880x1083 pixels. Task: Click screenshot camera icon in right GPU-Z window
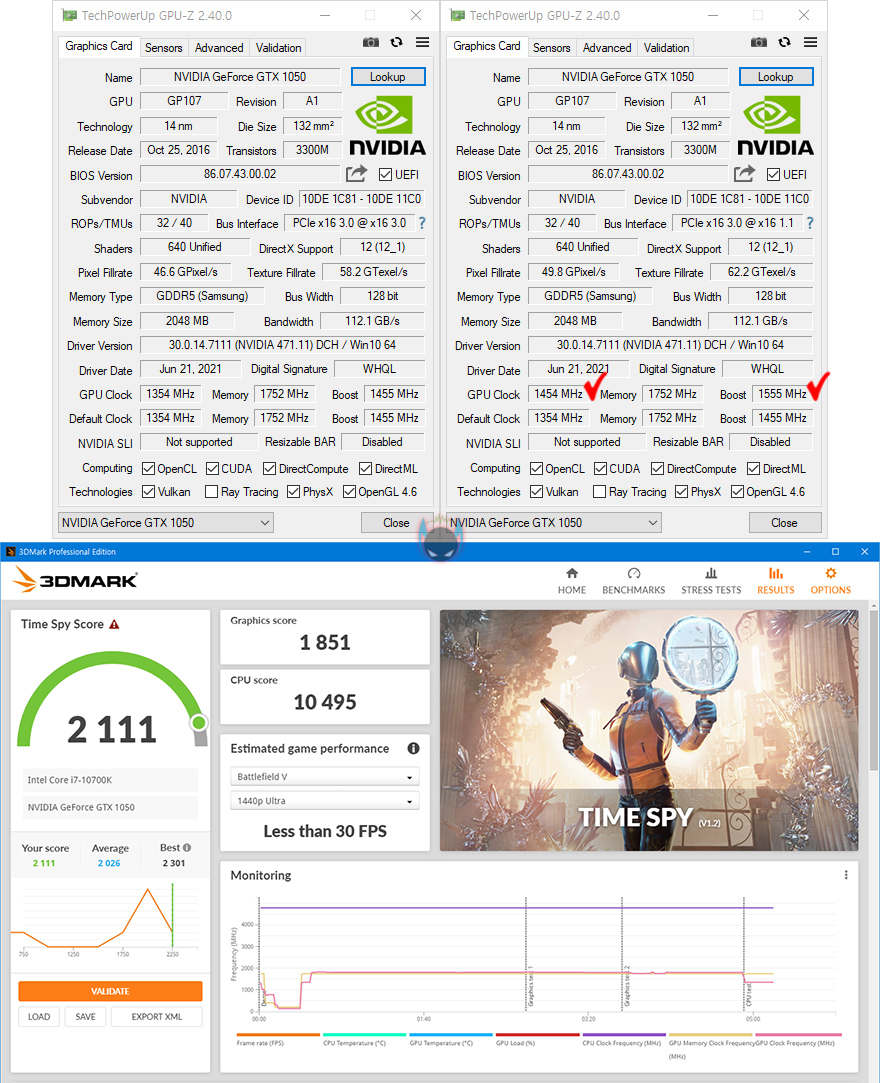pos(759,43)
